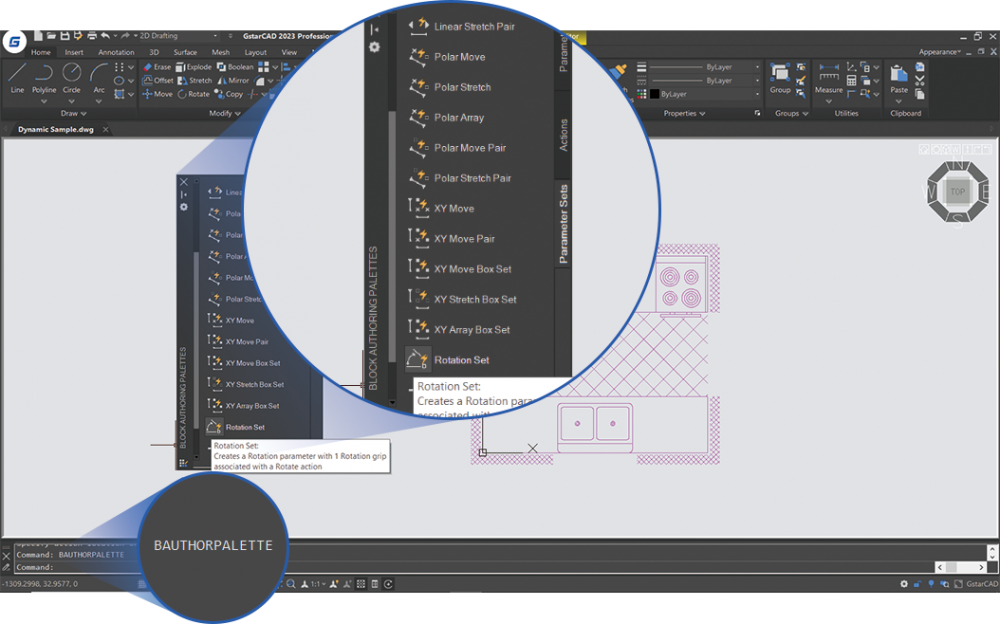The width and height of the screenshot is (1000, 624).
Task: Click the Measure tool
Action: [x=828, y=78]
